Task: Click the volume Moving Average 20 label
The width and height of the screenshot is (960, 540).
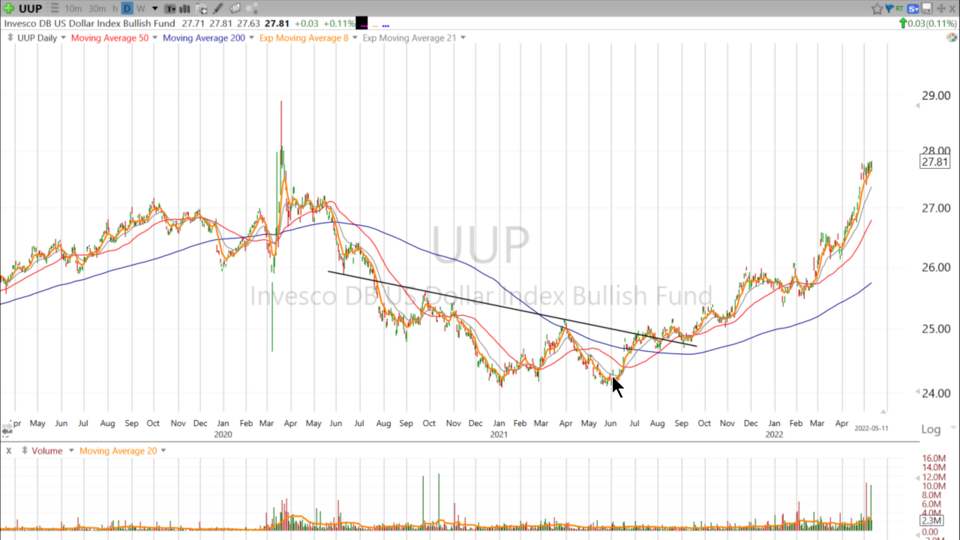Action: pos(118,451)
